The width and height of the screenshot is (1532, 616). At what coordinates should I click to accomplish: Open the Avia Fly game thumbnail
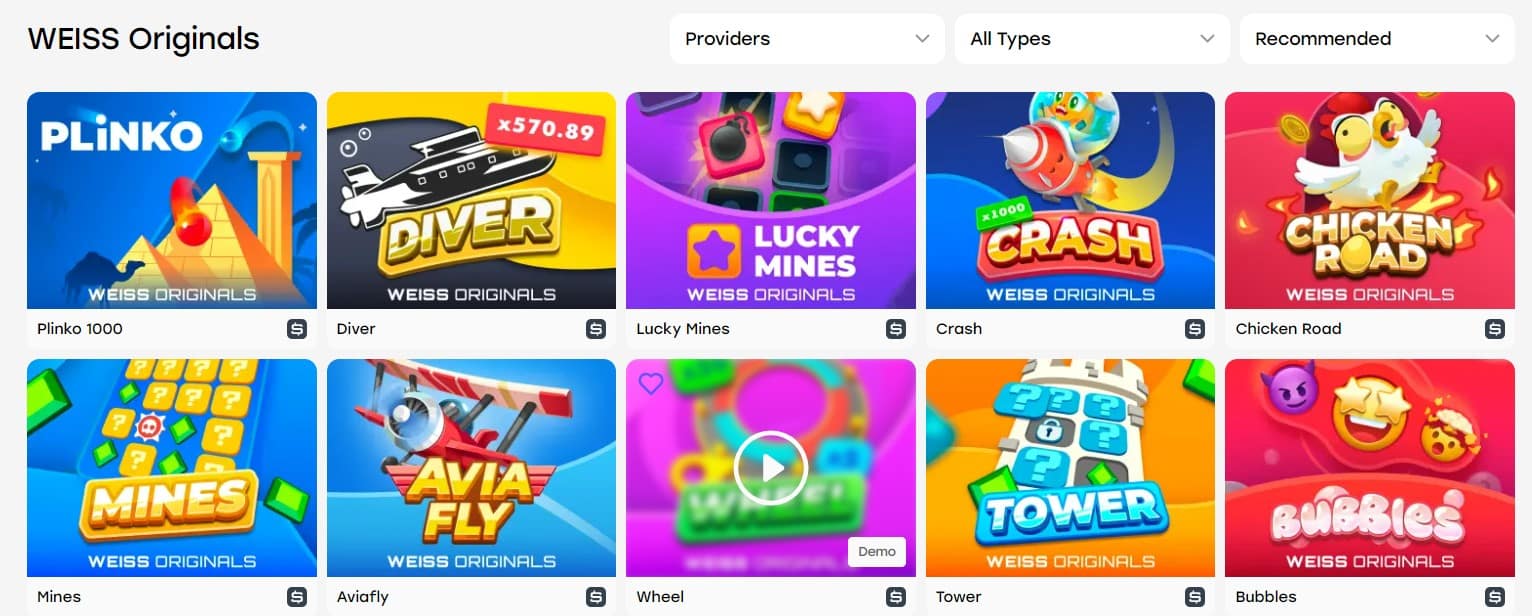(471, 468)
